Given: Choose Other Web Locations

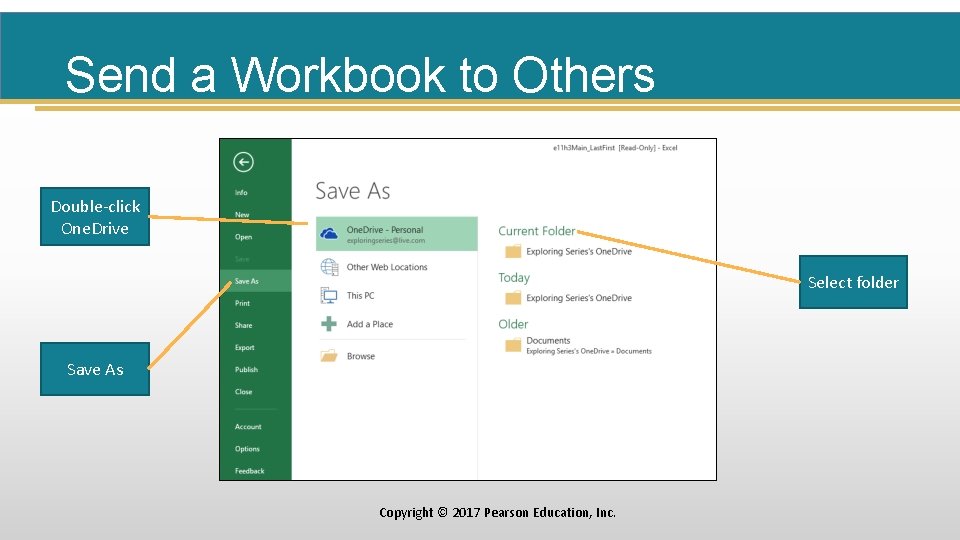Looking at the screenshot, I should click(386, 267).
